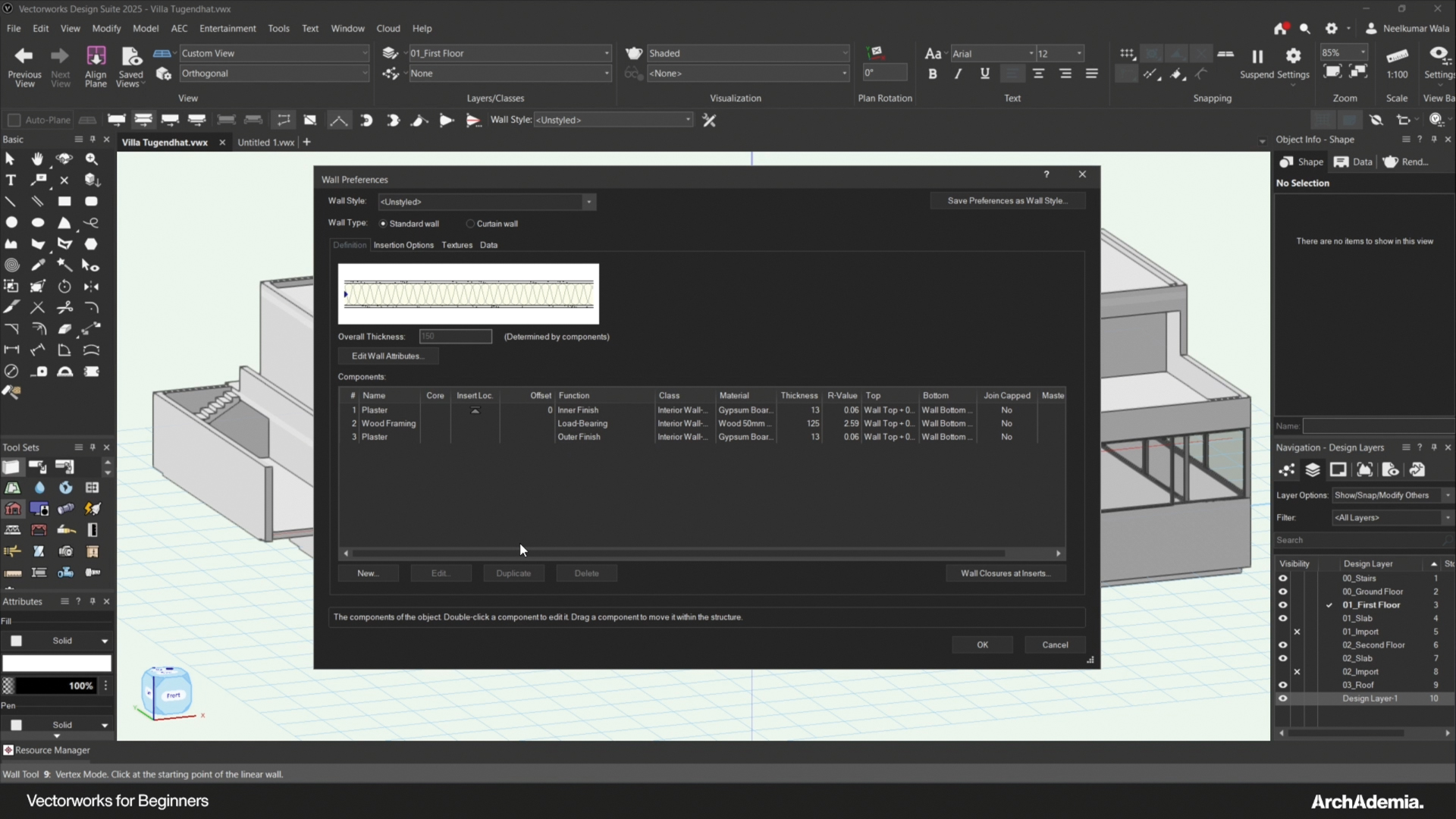Open the Wall Preferences wrench icon

pos(709,121)
